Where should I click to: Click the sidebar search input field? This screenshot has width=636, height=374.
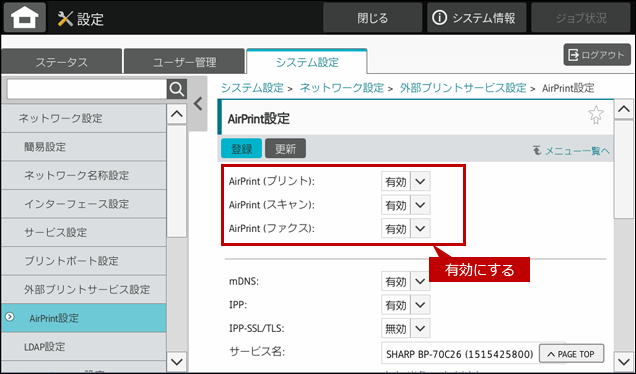pyautogui.click(x=87, y=89)
